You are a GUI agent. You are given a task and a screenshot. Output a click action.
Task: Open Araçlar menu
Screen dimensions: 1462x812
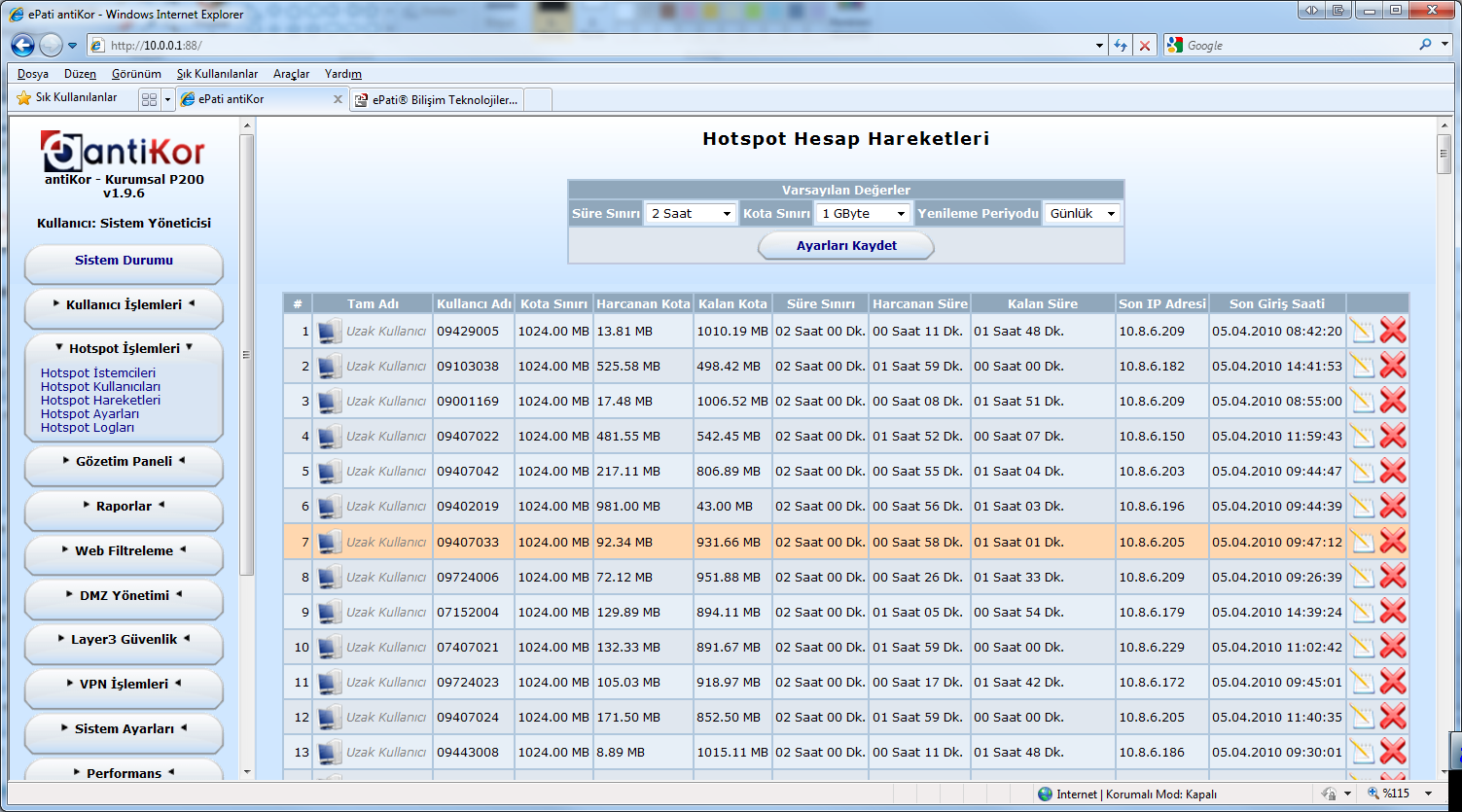[291, 74]
